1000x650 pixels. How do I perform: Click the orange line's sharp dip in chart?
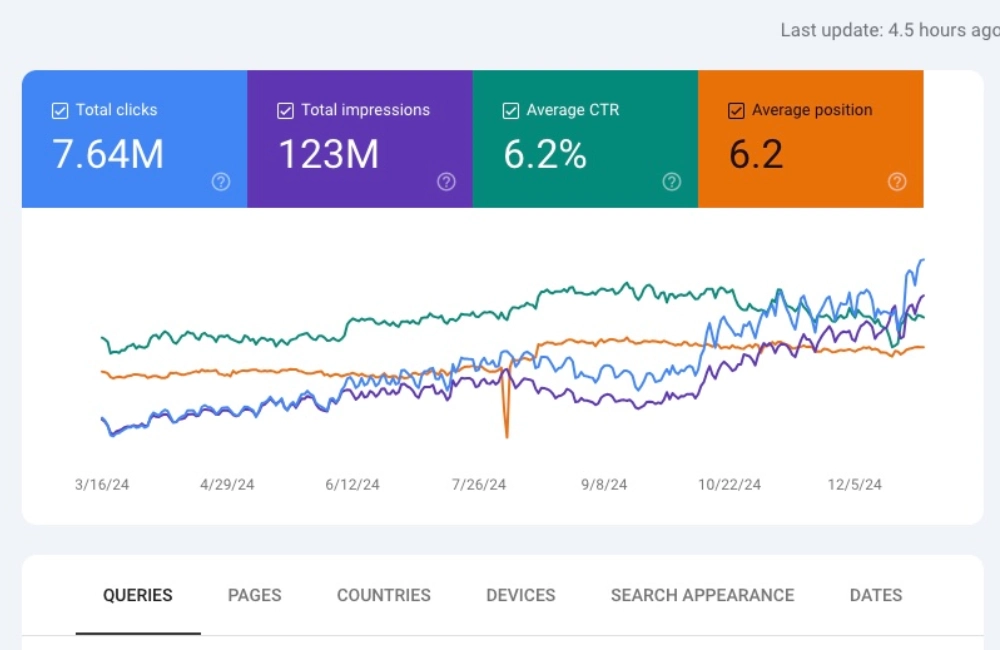click(507, 432)
